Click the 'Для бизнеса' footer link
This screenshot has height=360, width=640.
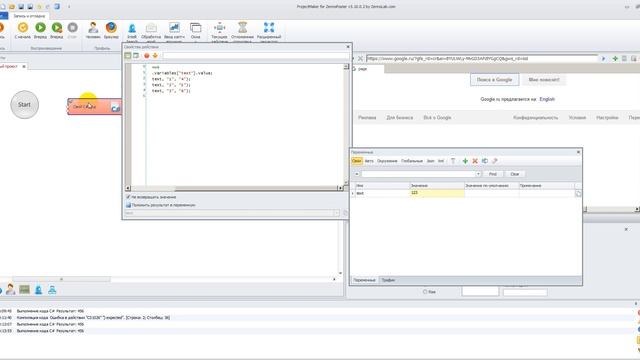[400, 118]
